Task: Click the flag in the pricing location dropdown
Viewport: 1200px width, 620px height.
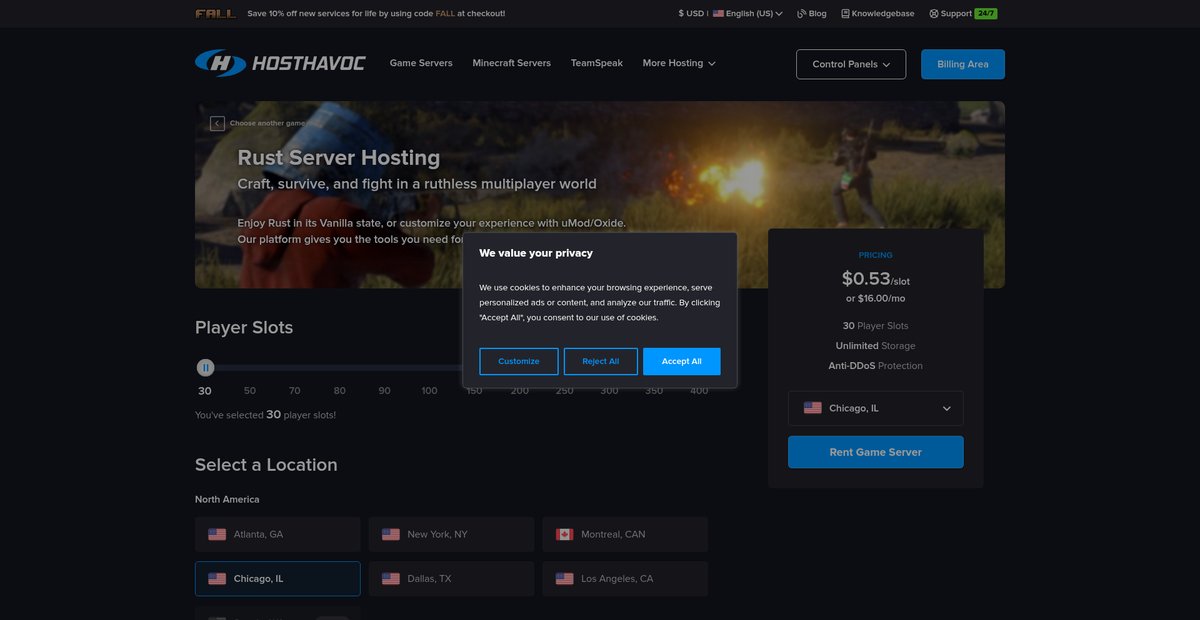Action: (813, 408)
